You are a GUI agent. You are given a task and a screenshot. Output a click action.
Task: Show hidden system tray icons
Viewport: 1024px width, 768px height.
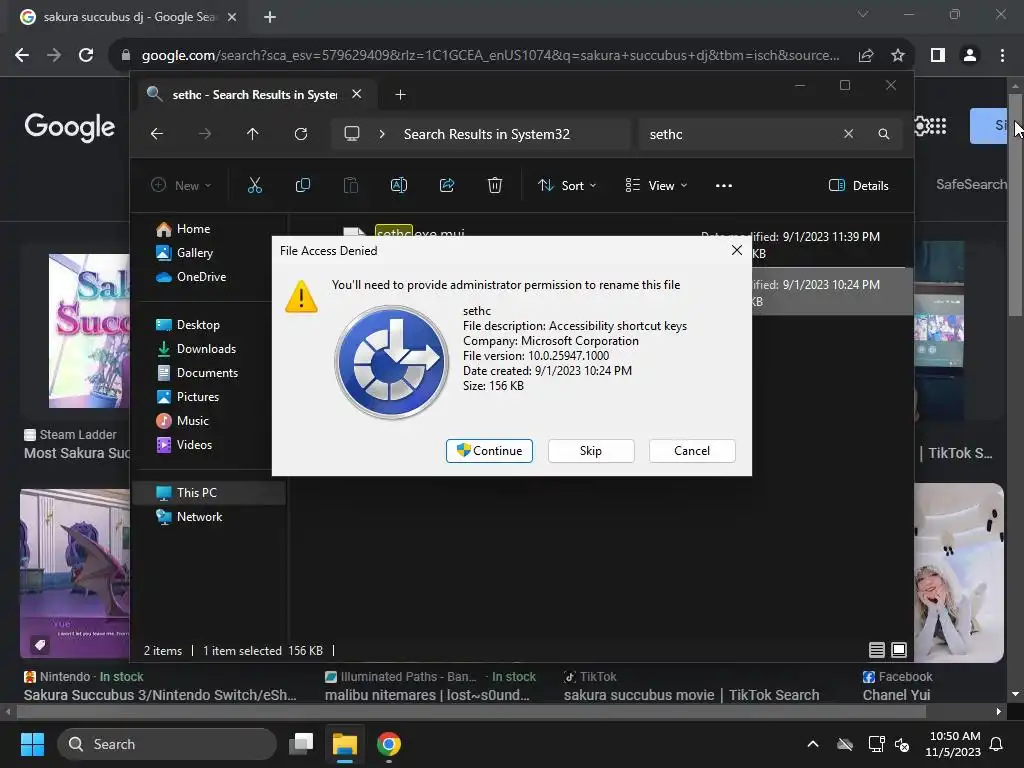click(x=813, y=744)
